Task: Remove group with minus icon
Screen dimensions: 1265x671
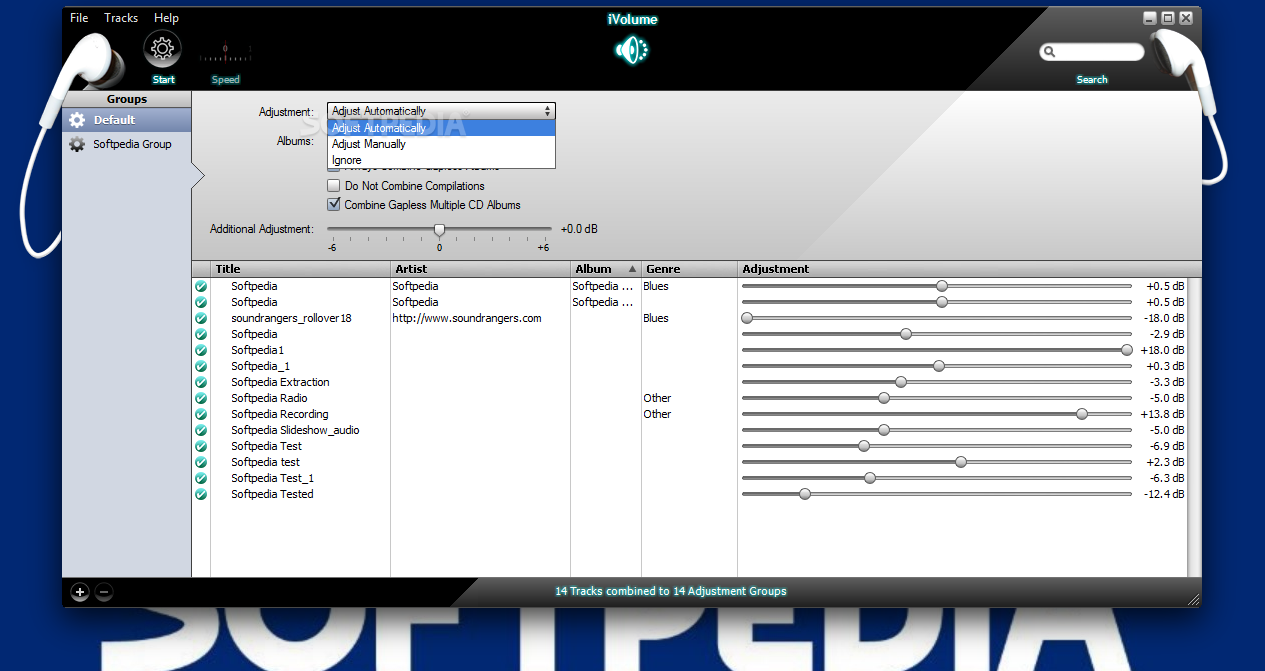Action: point(104,592)
